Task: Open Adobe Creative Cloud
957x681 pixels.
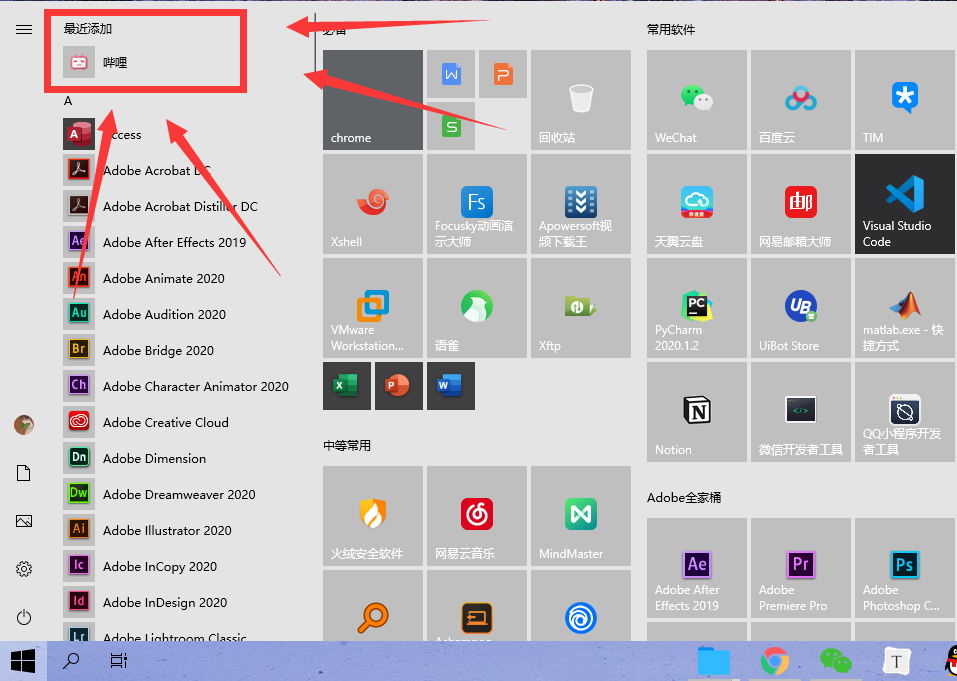Action: (x=183, y=422)
